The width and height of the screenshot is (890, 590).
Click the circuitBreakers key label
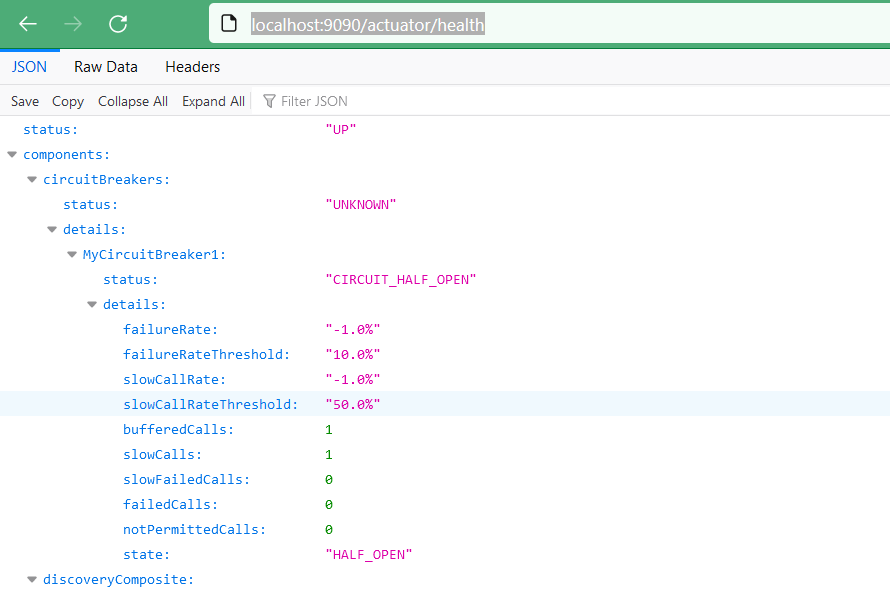(107, 179)
